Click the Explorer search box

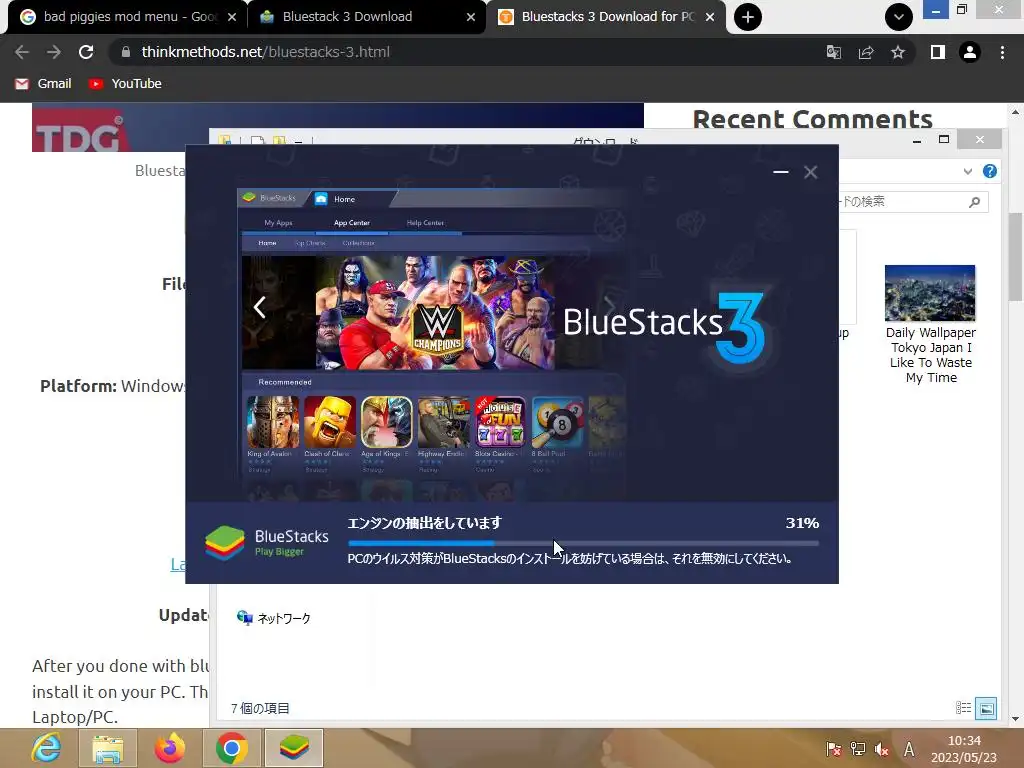coord(914,202)
